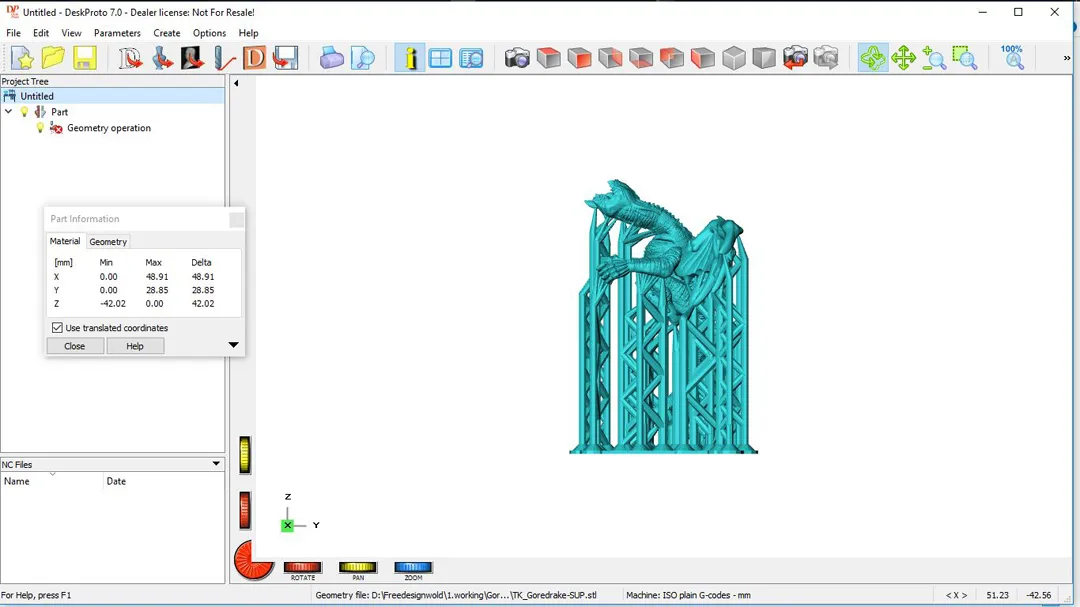Open the Options menu
Viewport: 1080px width, 607px height.
pos(209,33)
